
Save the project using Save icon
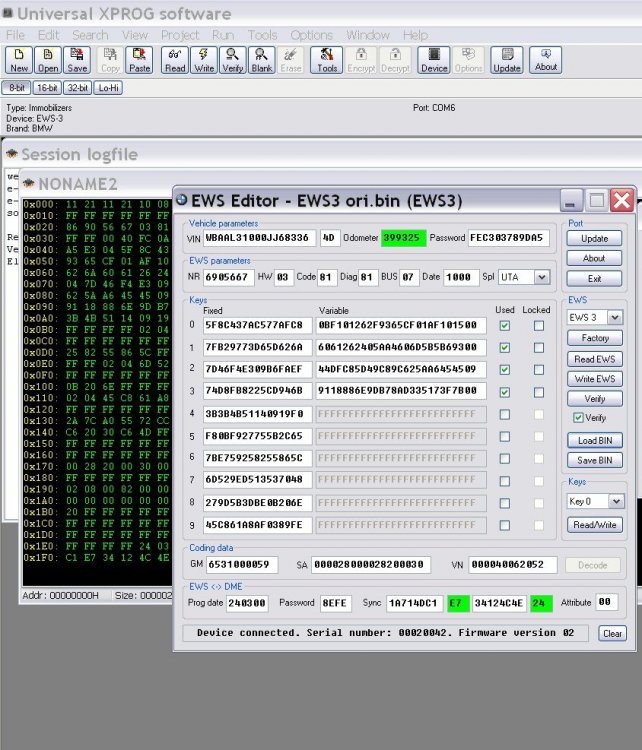pos(77,60)
